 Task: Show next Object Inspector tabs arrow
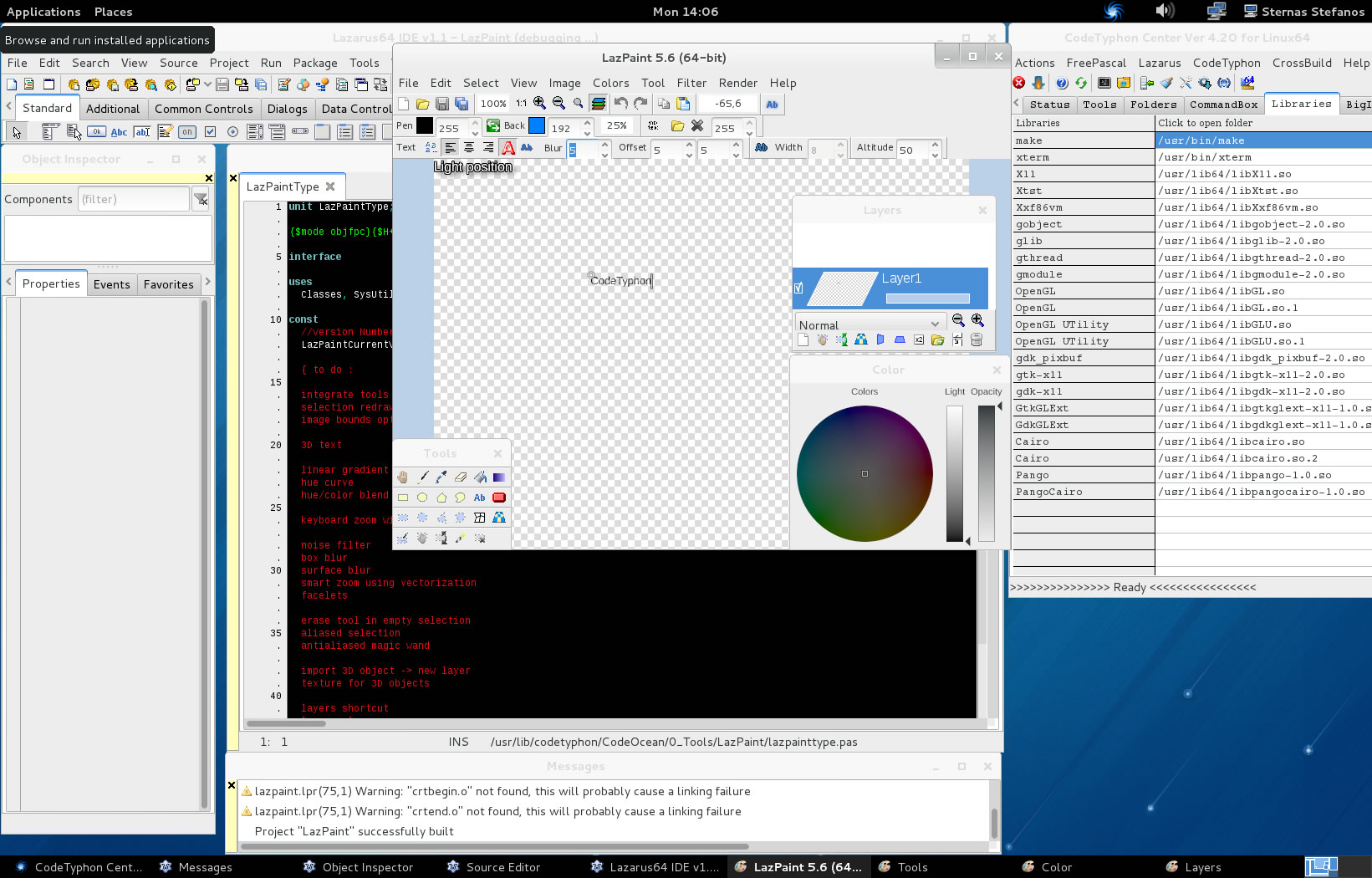coord(208,283)
